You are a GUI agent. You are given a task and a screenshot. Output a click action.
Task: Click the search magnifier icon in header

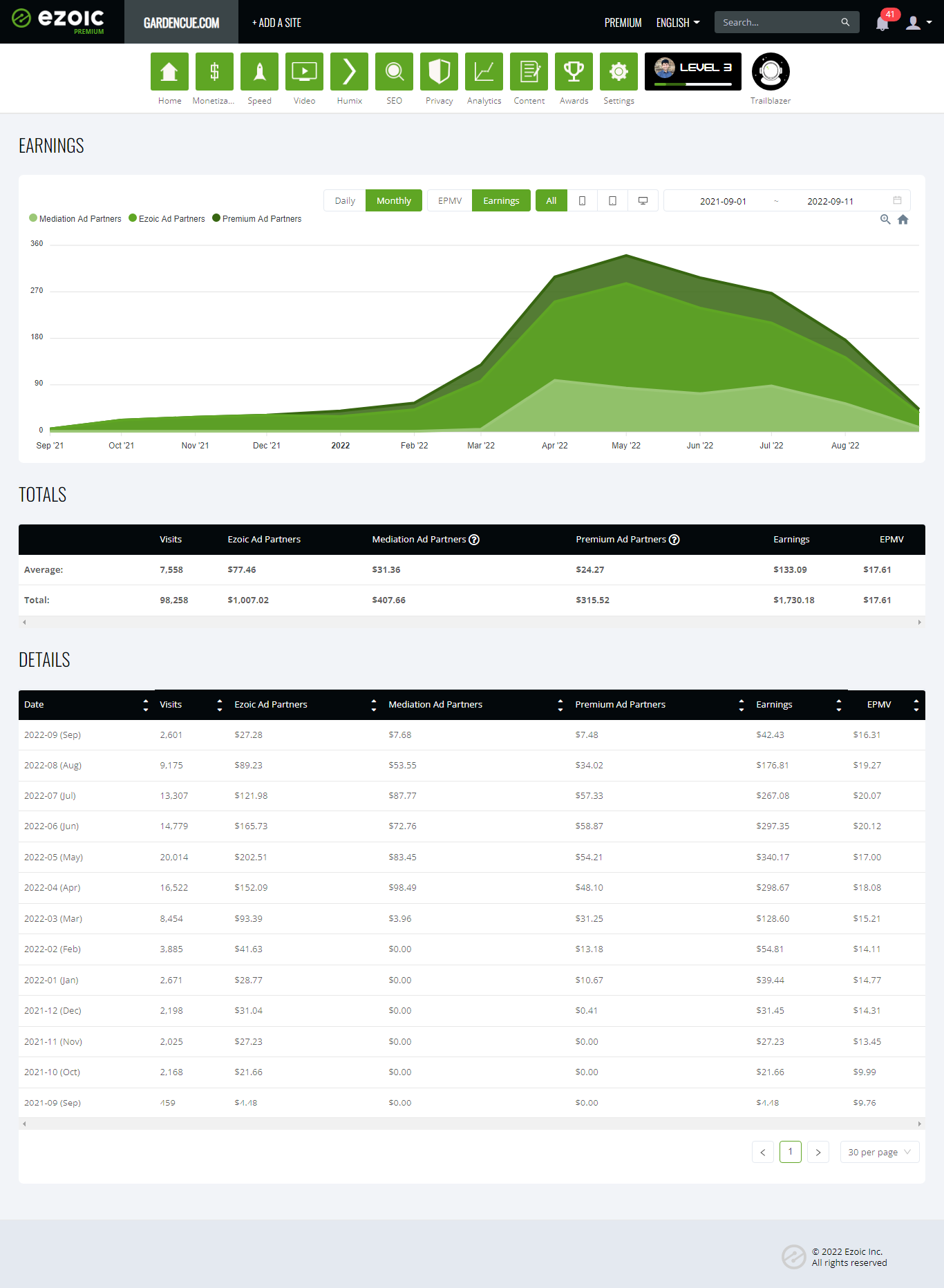[845, 22]
